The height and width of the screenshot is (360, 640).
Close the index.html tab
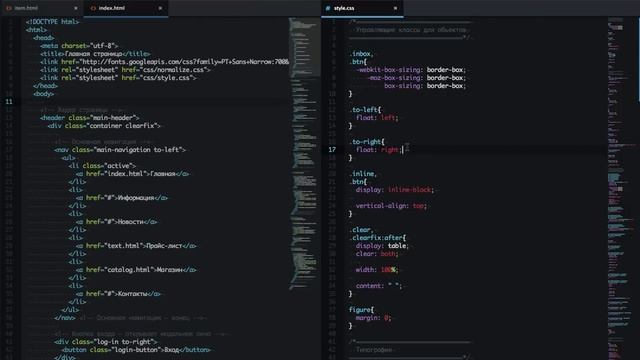coord(160,8)
